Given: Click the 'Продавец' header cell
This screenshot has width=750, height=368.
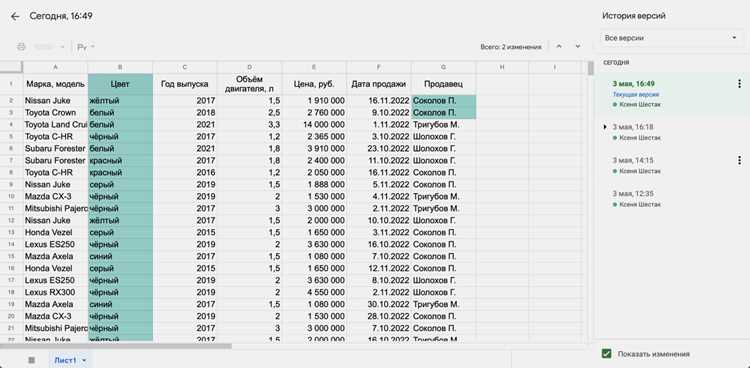Looking at the screenshot, I should tap(444, 84).
